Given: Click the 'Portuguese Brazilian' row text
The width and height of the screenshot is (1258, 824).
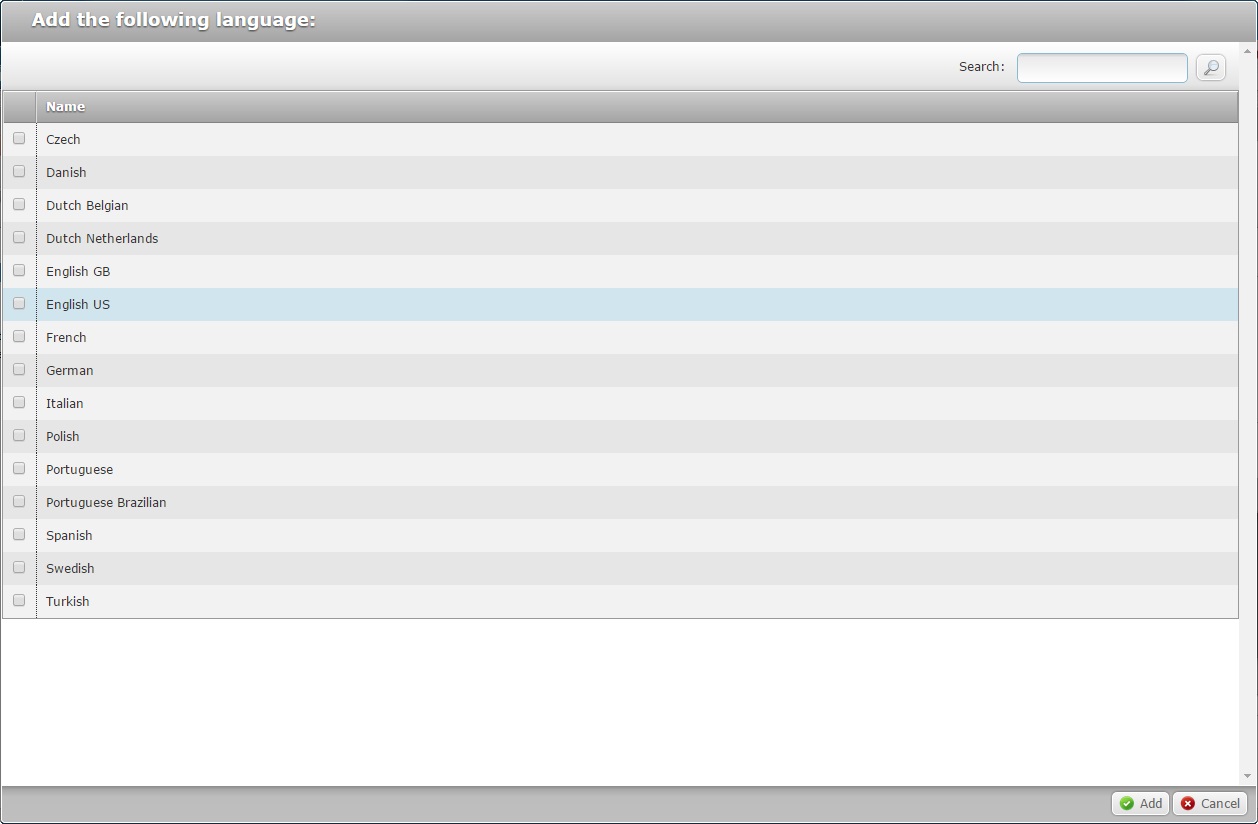Looking at the screenshot, I should tap(106, 503).
